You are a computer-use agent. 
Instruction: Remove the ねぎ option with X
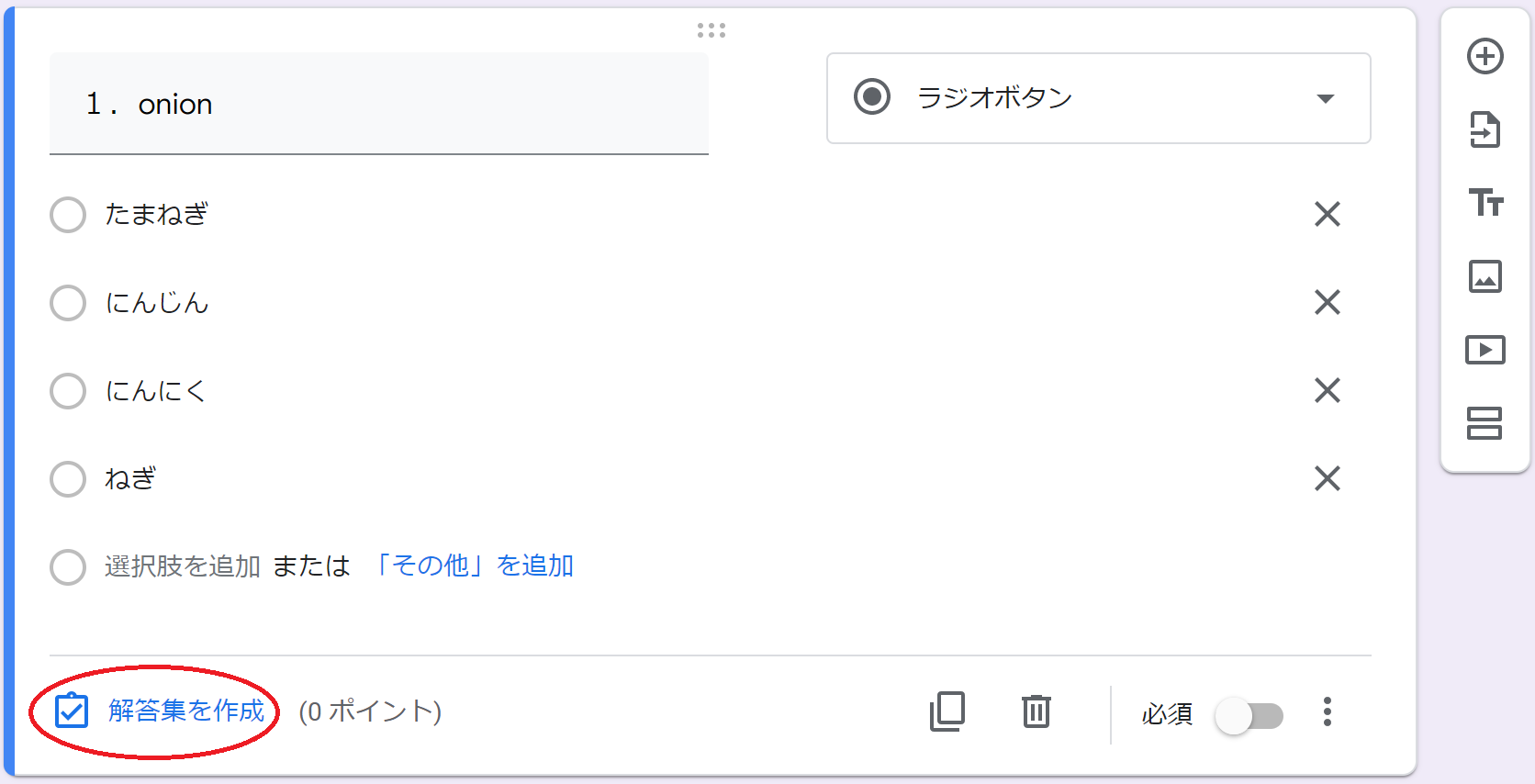[1328, 478]
